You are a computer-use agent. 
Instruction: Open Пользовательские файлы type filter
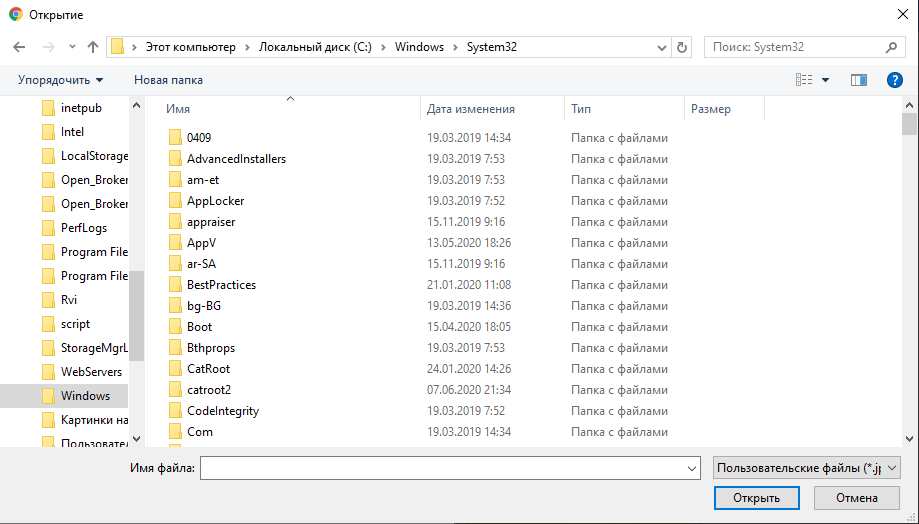coord(806,468)
